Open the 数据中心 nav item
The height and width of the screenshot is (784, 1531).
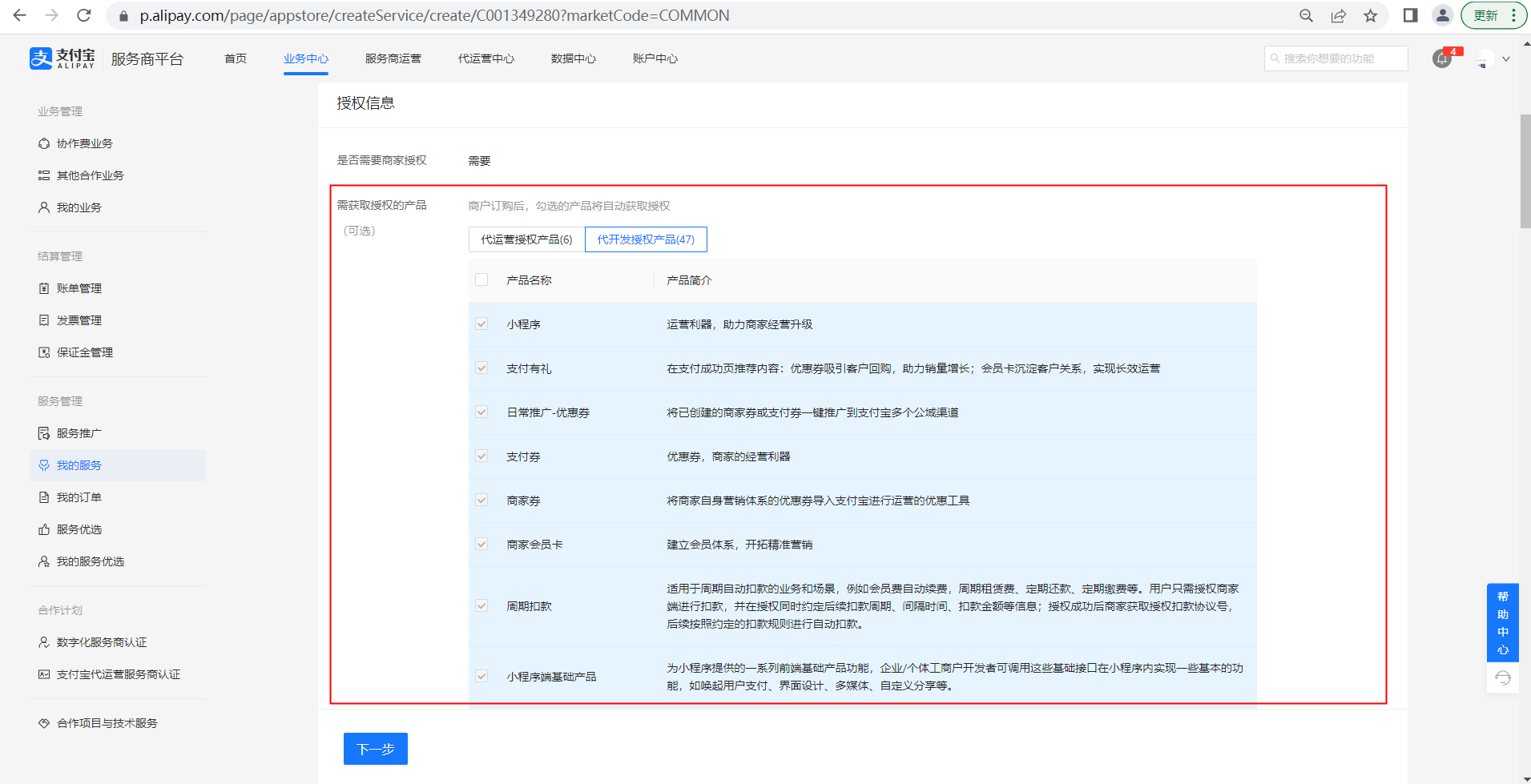pos(574,58)
